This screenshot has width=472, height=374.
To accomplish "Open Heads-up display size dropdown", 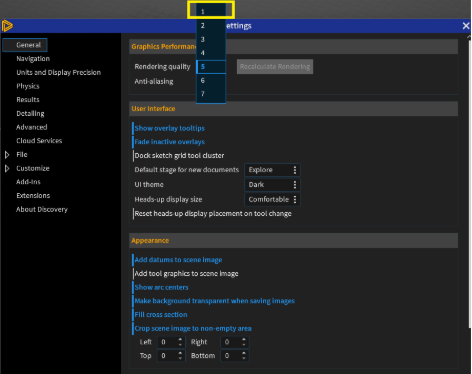I will [x=272, y=199].
